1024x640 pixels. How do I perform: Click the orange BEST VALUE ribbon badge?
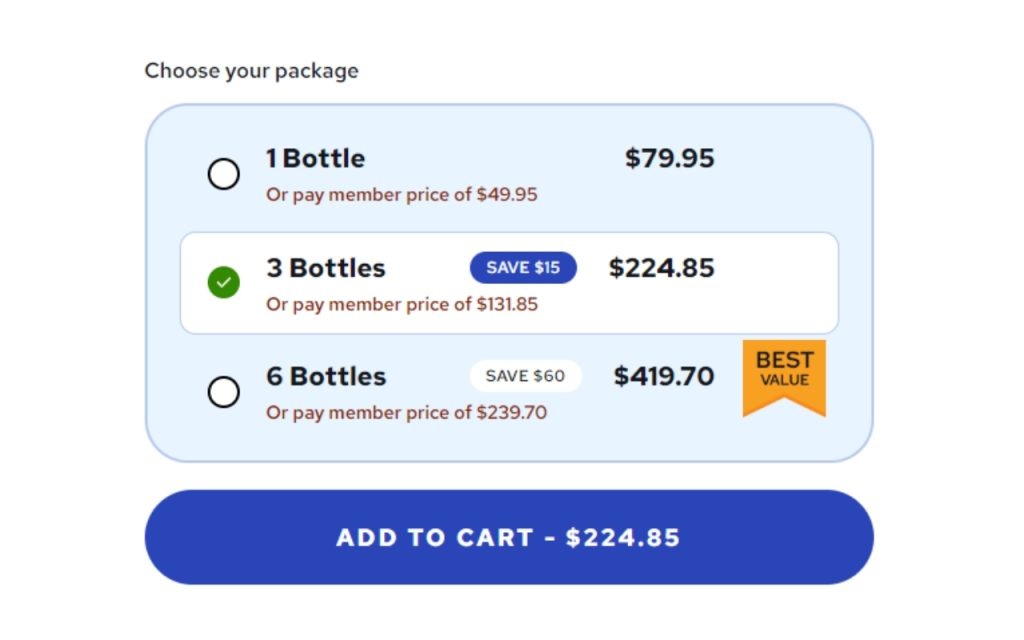pos(784,377)
